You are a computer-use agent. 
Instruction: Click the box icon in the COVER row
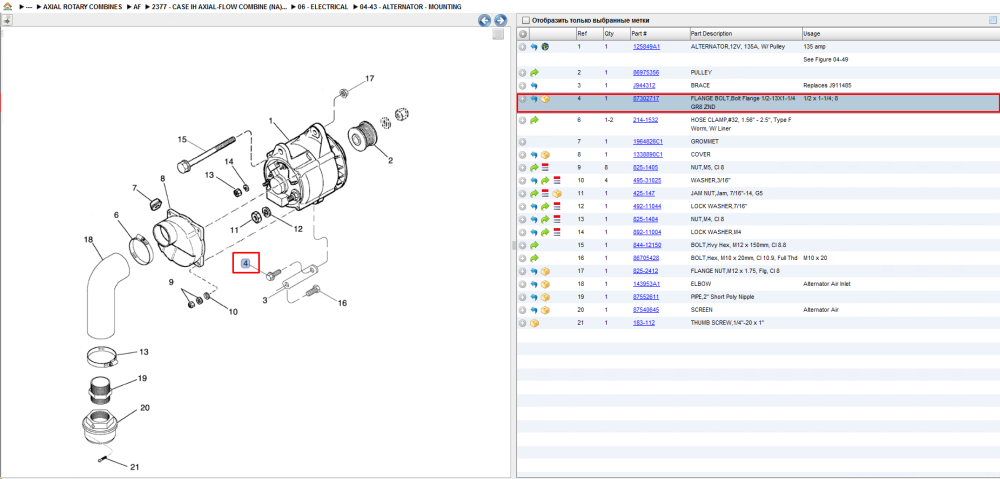[545, 154]
